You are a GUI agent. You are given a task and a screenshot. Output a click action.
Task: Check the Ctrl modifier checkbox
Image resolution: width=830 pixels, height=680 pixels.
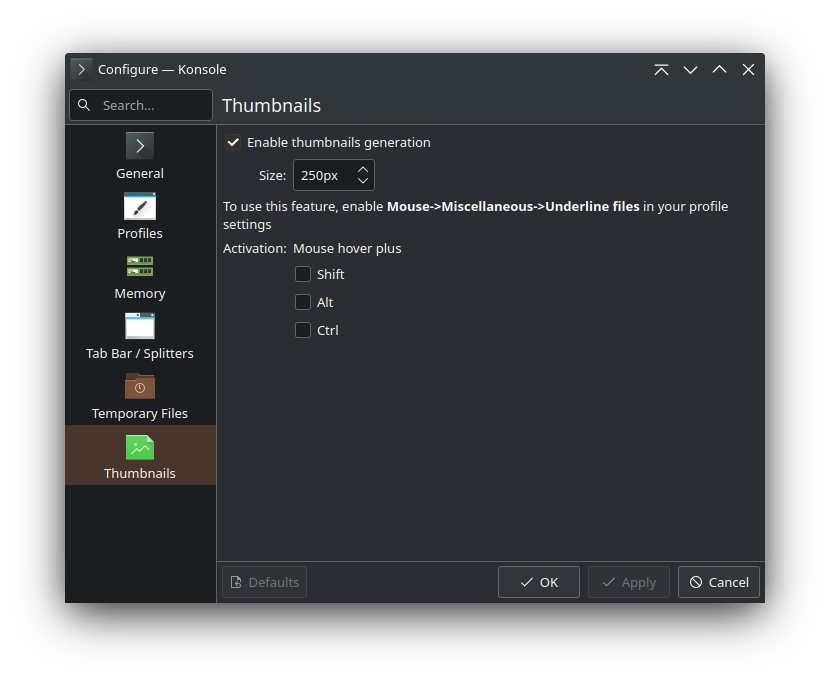(x=303, y=330)
